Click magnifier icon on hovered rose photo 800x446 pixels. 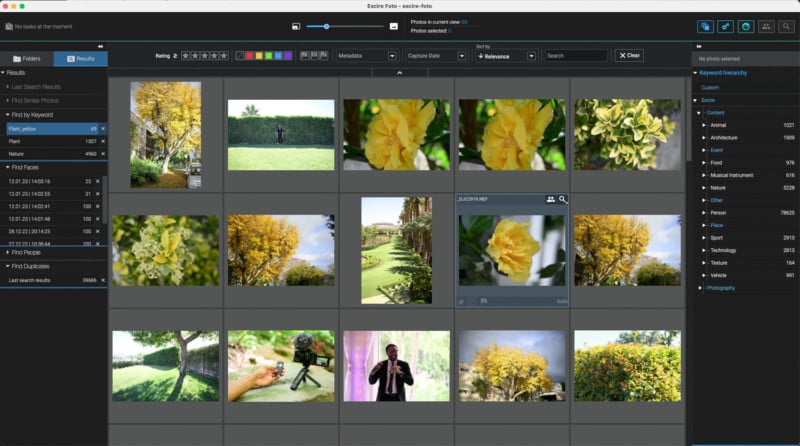(x=562, y=200)
